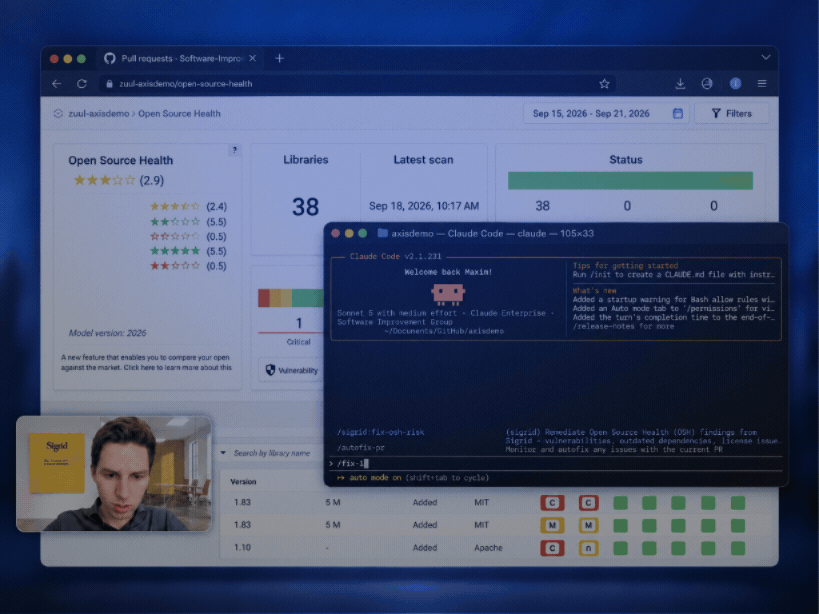Open the help question mark on health card
819x614 pixels.
tap(235, 150)
